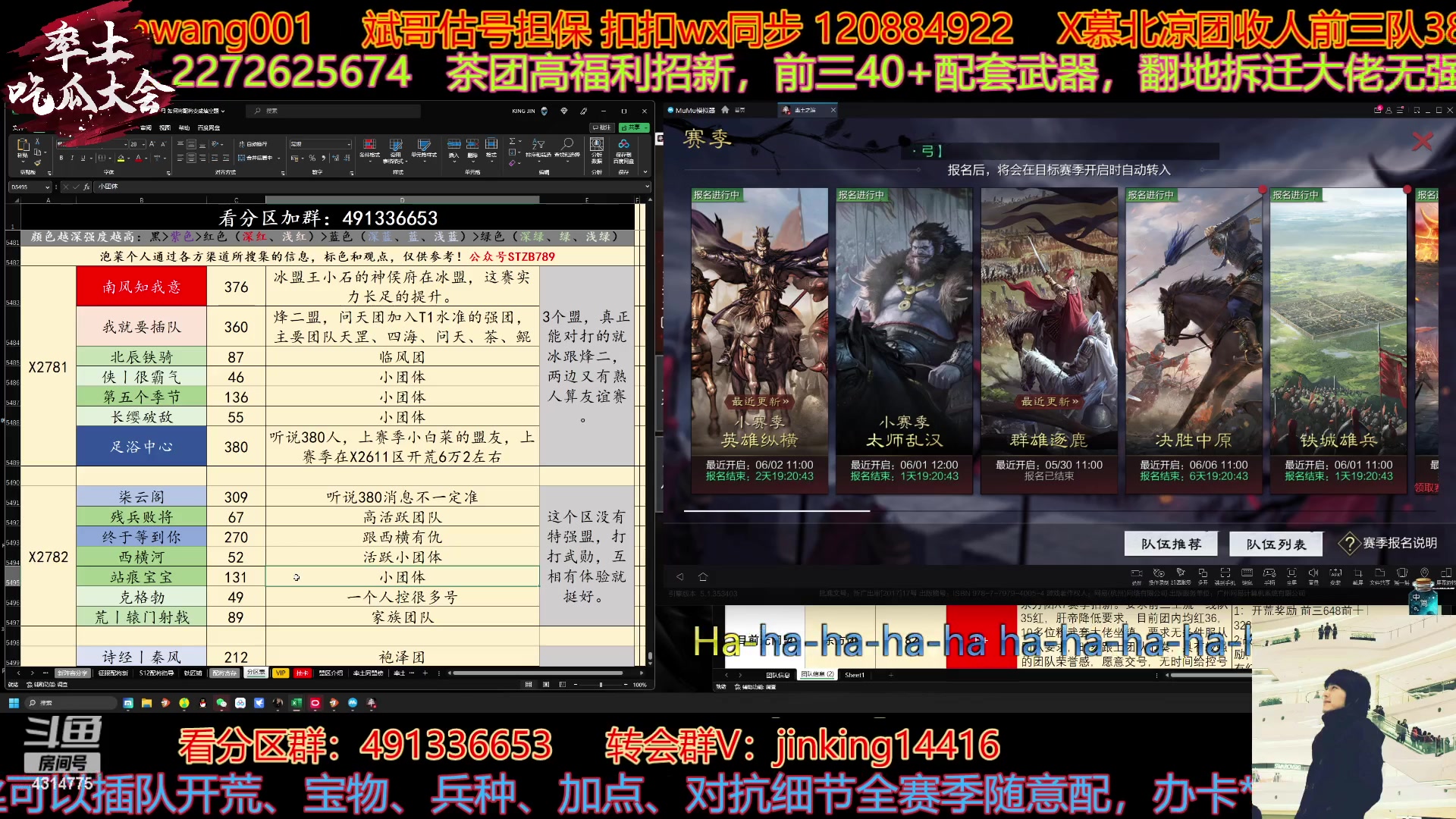Open the font size dropdown

[x=143, y=144]
